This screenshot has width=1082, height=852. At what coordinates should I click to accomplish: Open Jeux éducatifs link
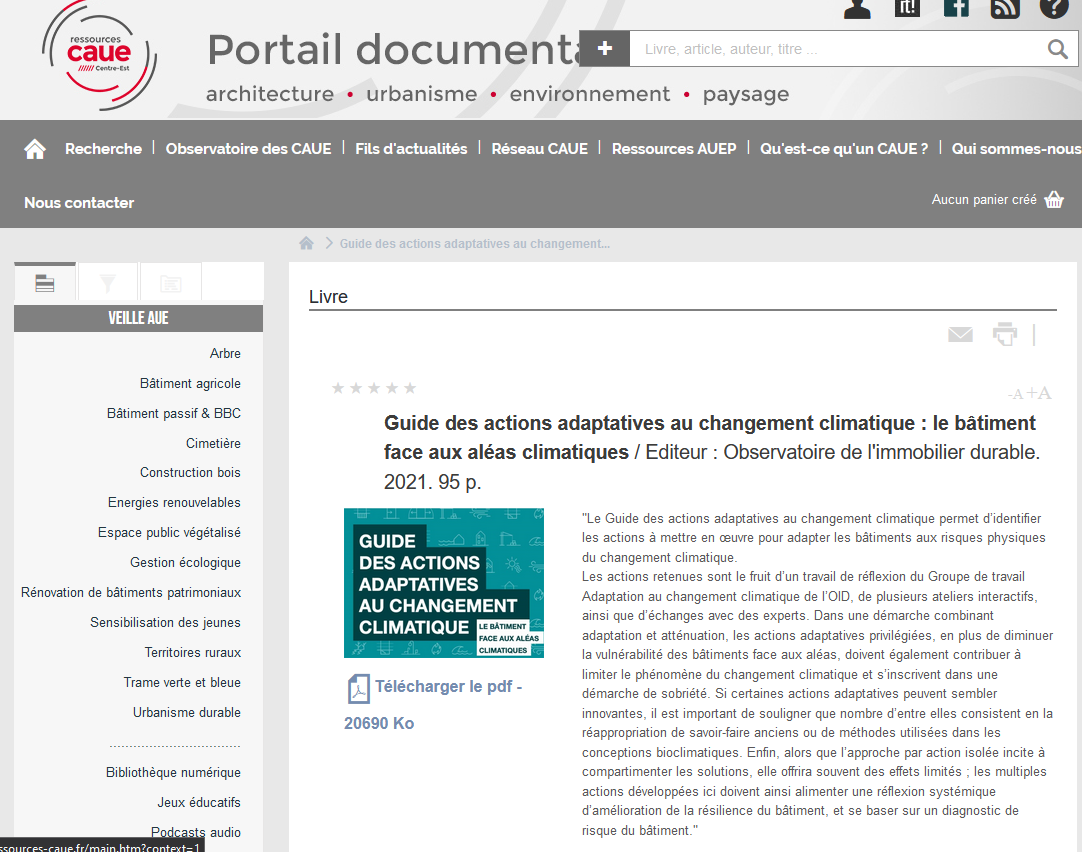coord(199,802)
